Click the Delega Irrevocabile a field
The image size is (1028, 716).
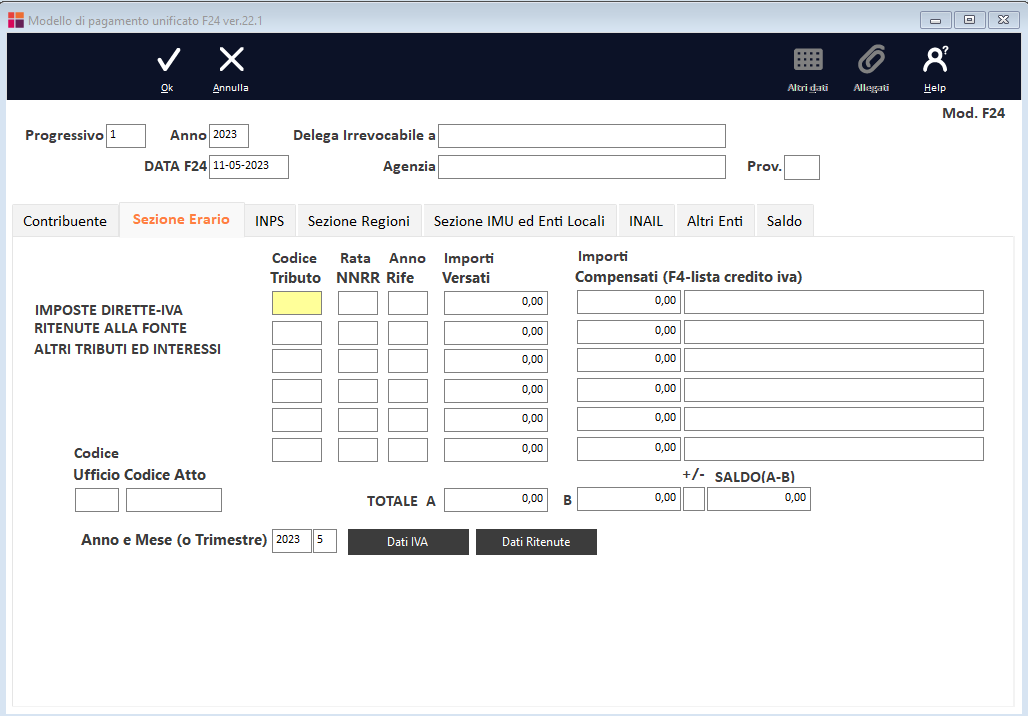tap(582, 135)
